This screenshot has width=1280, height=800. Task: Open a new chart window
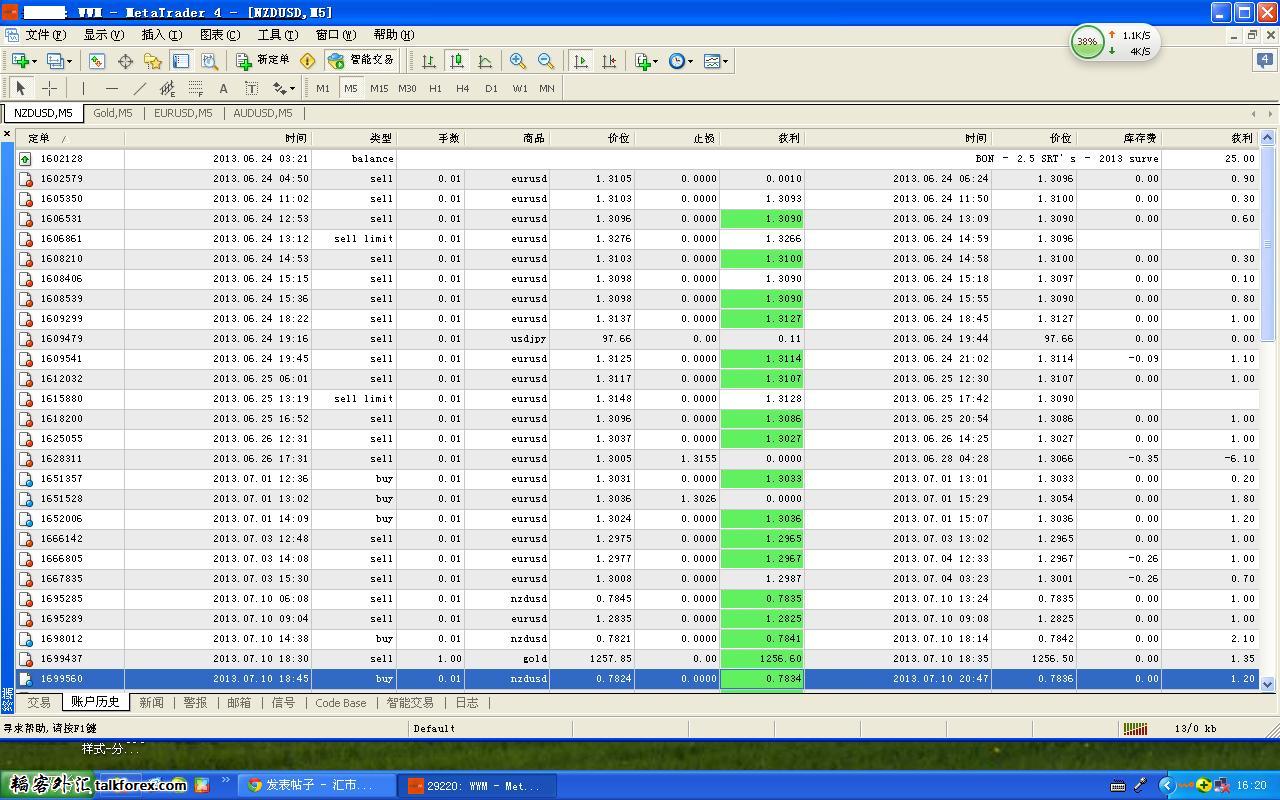pos(19,61)
